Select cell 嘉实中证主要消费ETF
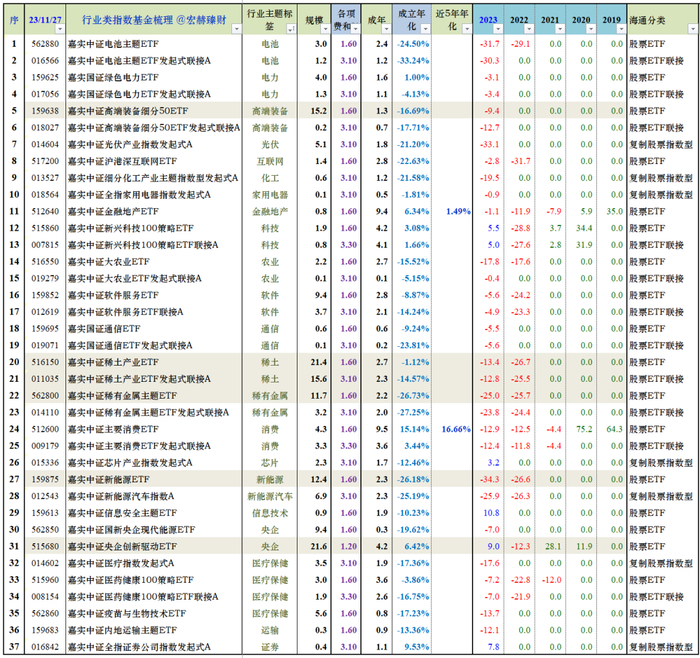Screen dimensions: 700x658 tap(113, 429)
